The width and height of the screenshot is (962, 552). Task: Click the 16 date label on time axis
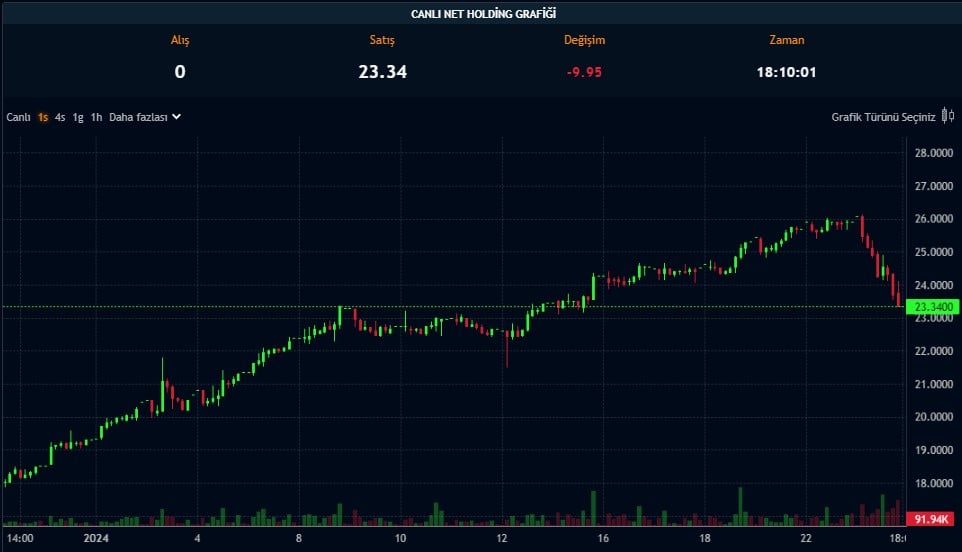coord(603,538)
